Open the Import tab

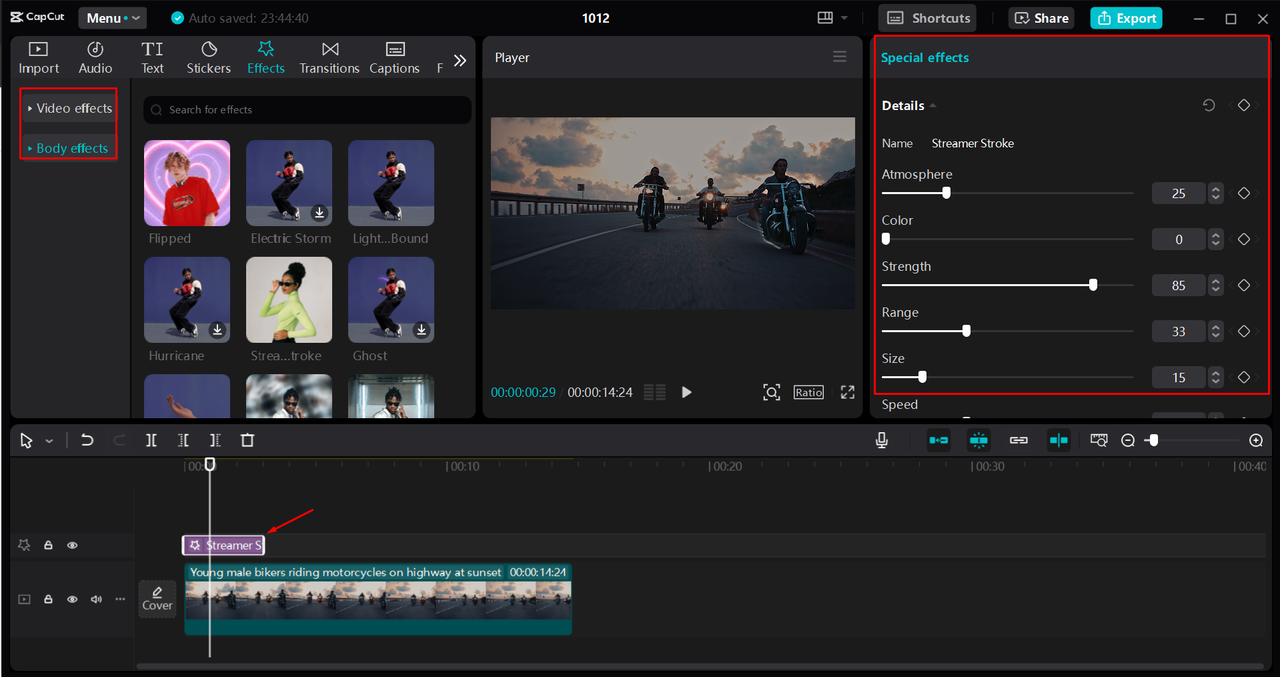[x=39, y=58]
